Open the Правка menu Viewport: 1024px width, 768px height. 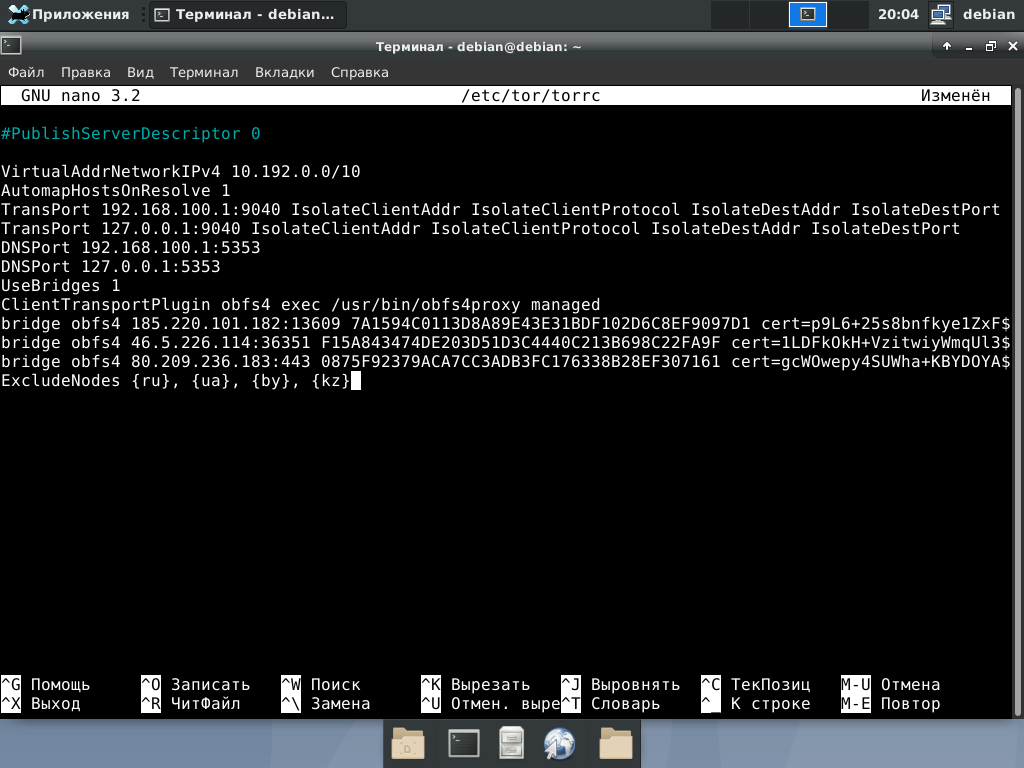[x=86, y=72]
